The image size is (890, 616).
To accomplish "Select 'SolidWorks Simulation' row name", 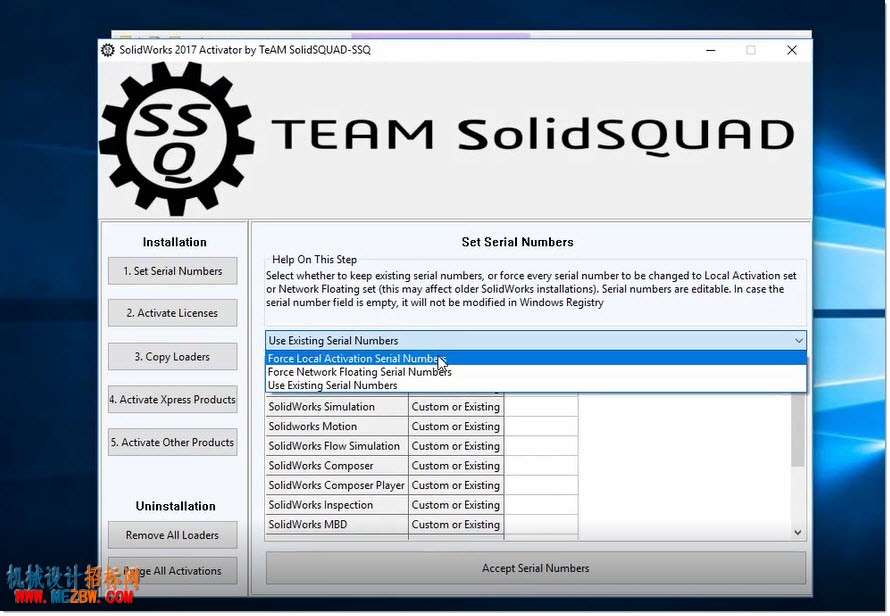I will coord(337,407).
